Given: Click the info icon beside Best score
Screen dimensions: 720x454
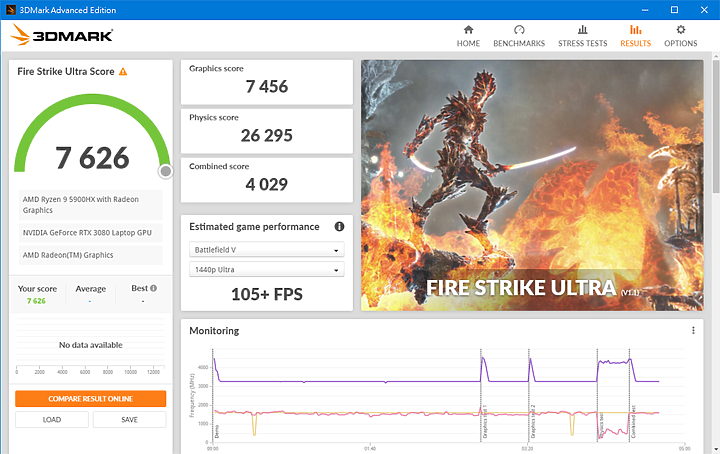Looking at the screenshot, I should tap(153, 288).
